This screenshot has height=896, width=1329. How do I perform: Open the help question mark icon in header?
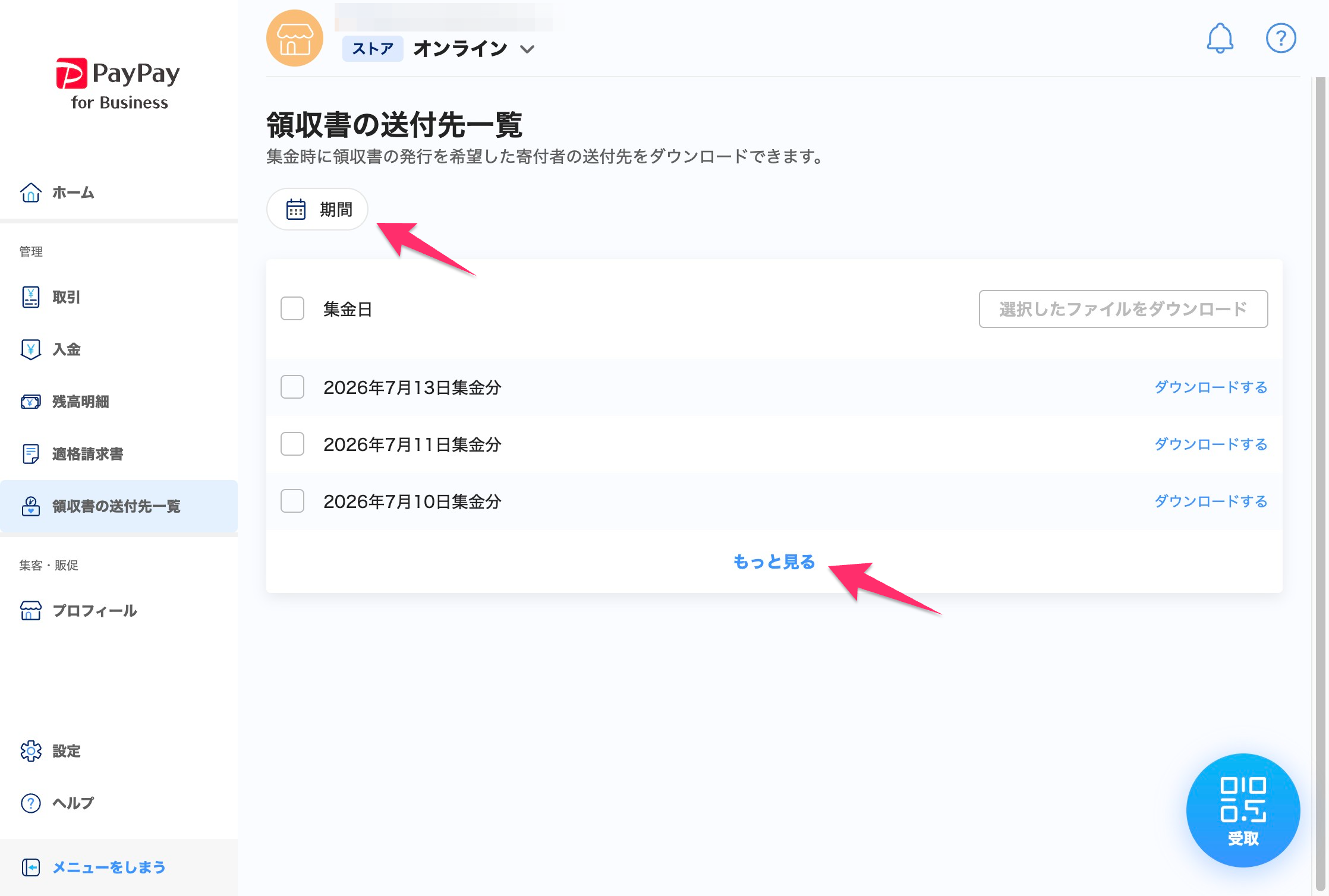(1280, 39)
